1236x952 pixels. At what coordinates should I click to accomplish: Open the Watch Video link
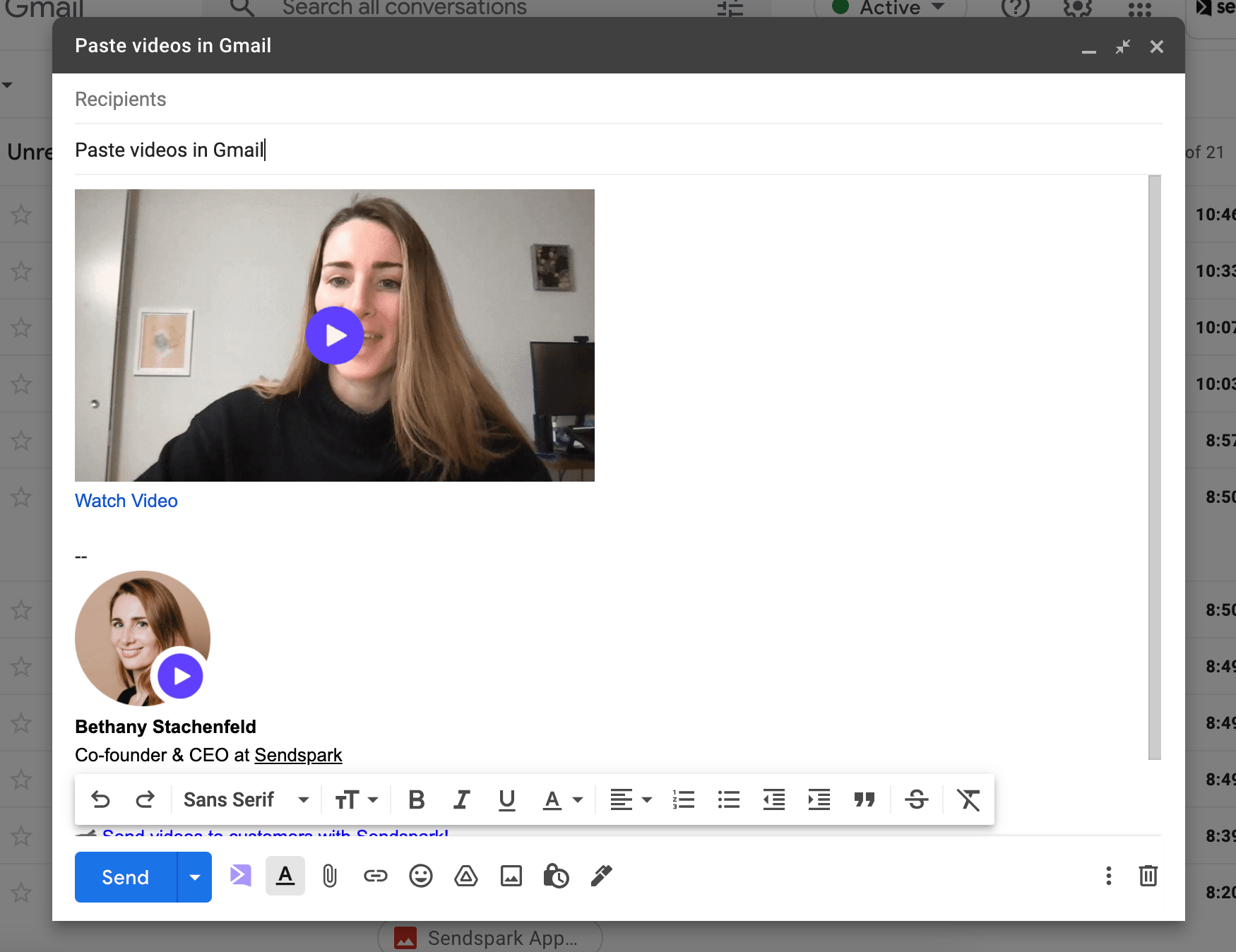[x=126, y=501]
